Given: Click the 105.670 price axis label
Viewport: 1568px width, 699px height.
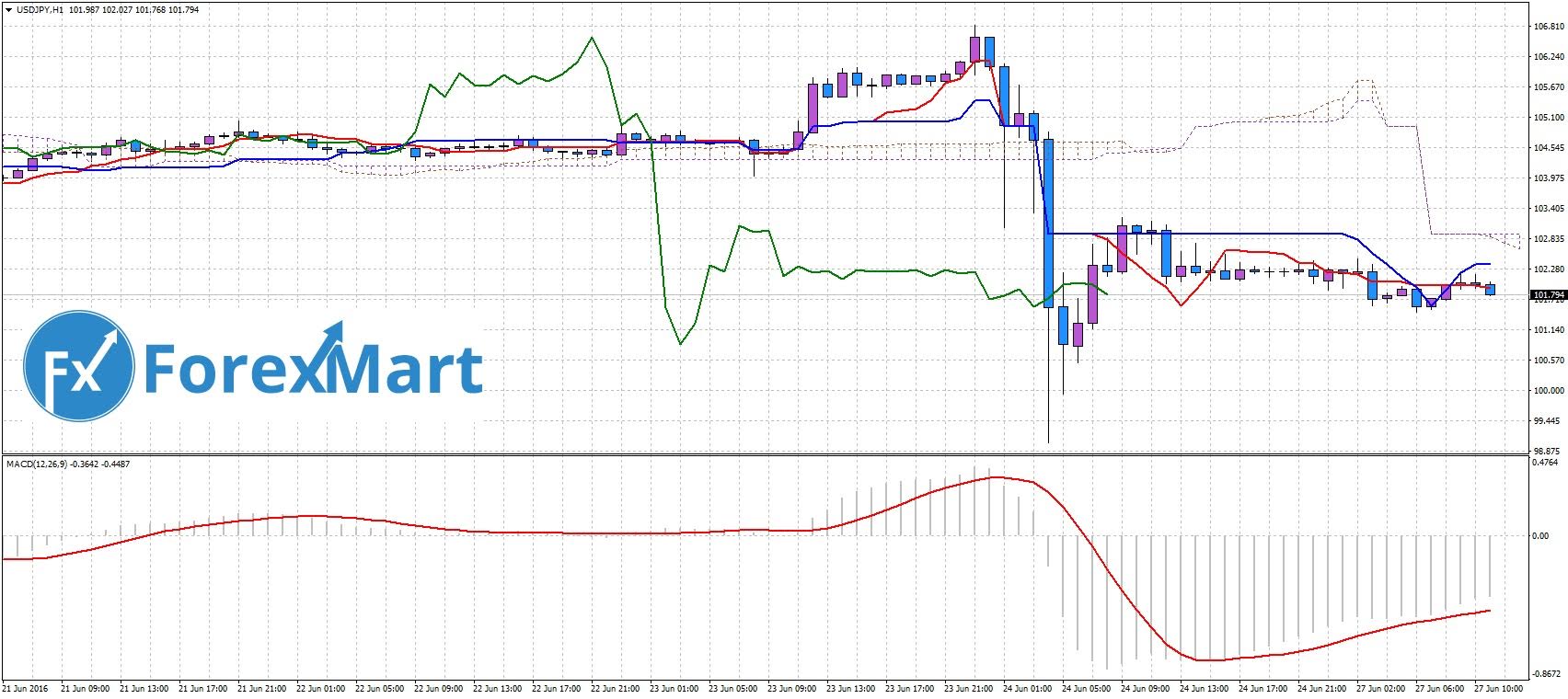Looking at the screenshot, I should (x=1548, y=87).
